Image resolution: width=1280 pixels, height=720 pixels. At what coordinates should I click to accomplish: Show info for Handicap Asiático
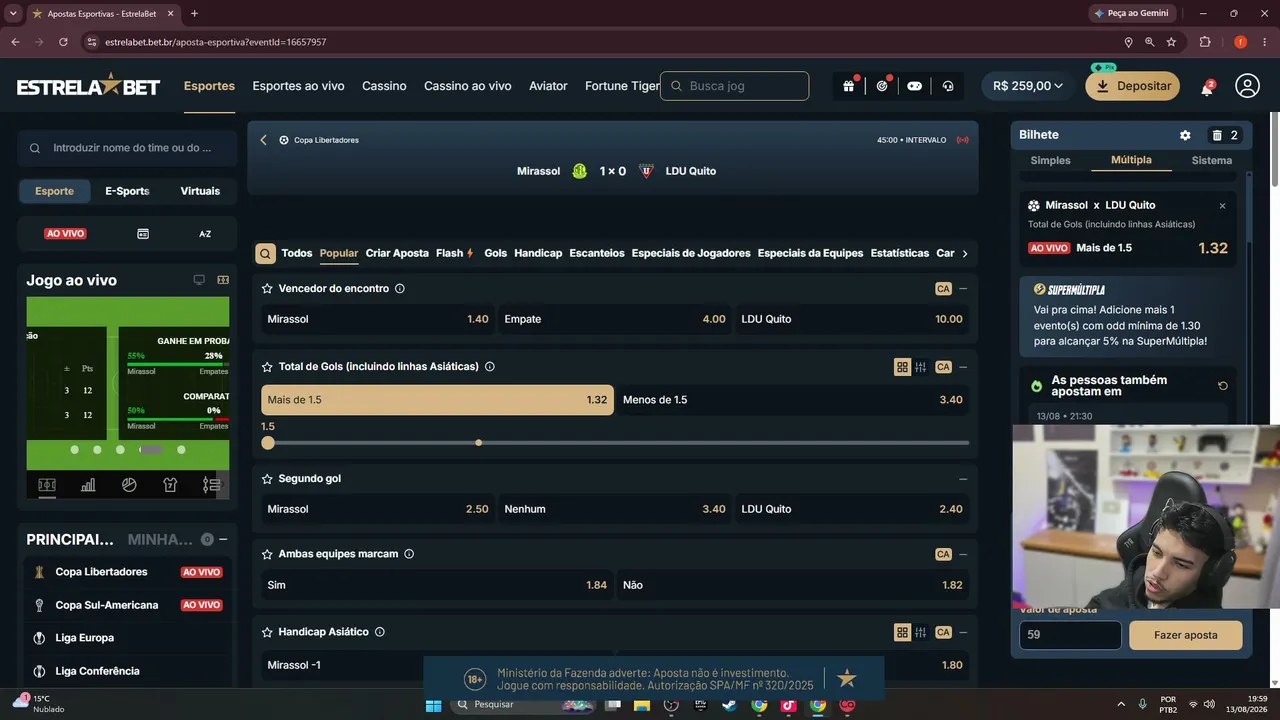(380, 632)
